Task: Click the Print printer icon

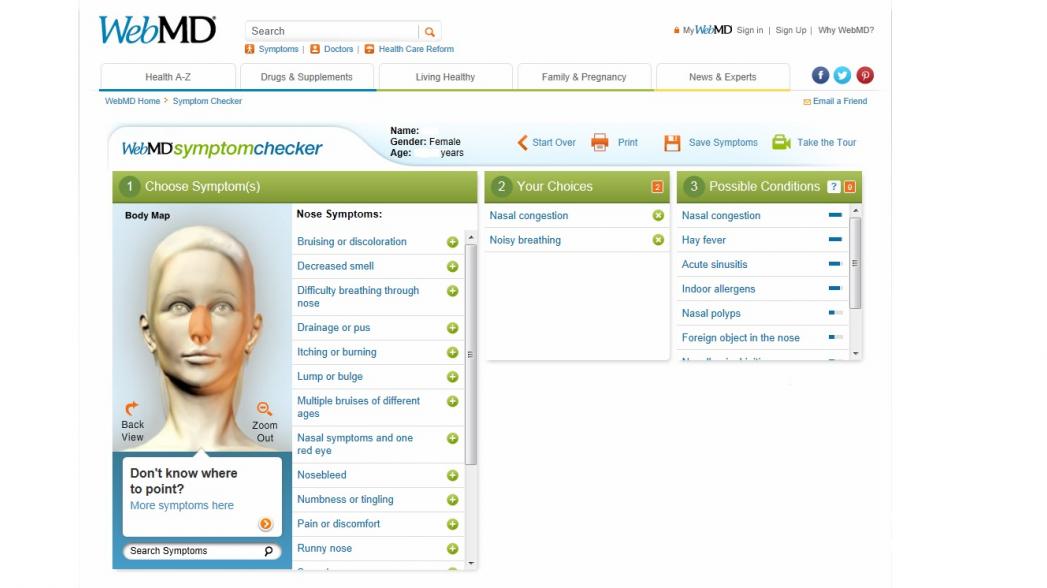Action: pos(600,142)
